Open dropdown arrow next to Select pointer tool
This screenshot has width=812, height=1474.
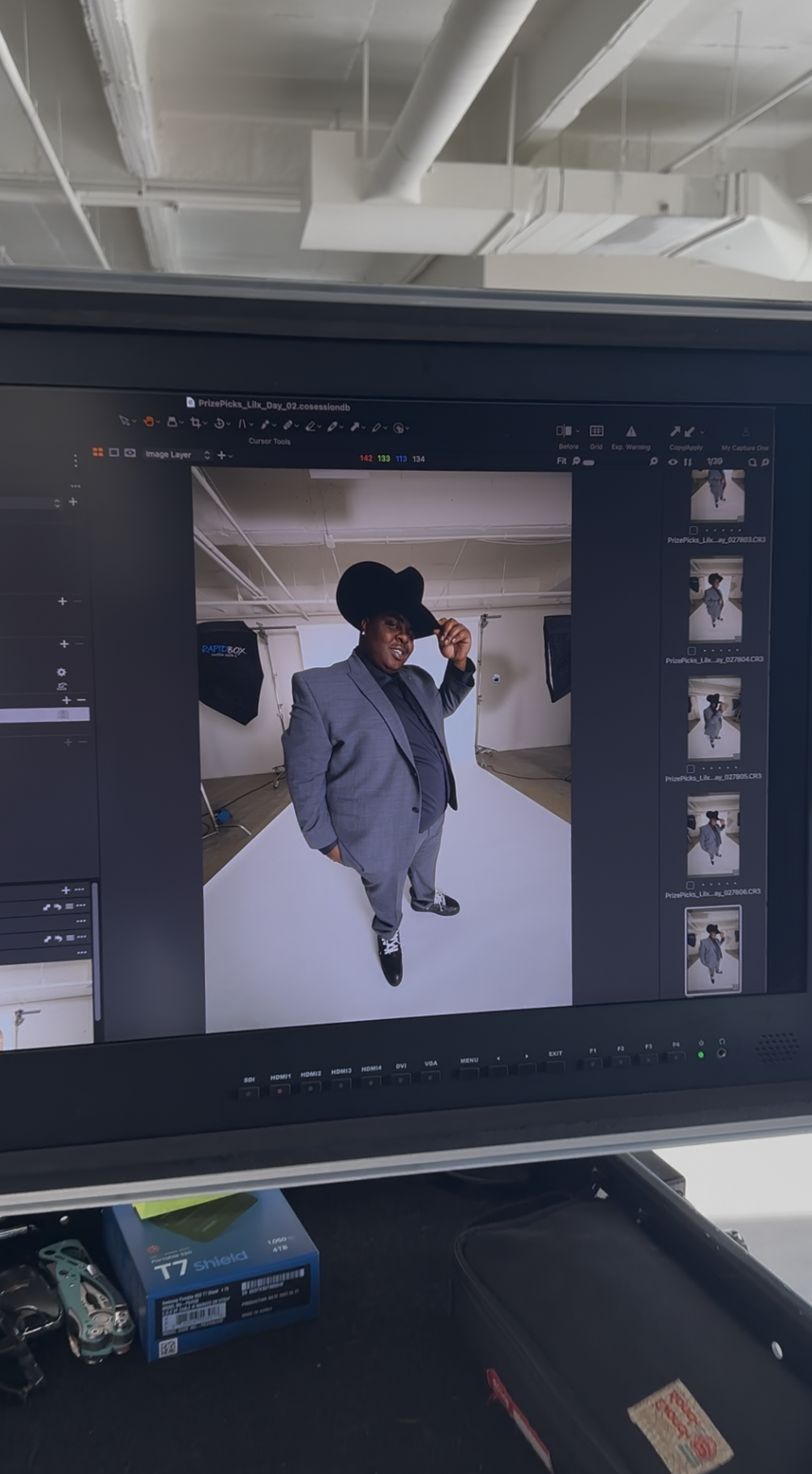pos(135,422)
